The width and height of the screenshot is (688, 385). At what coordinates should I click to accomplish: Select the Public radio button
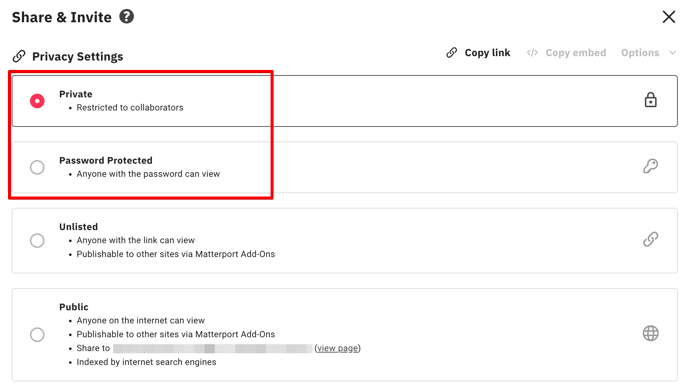37,335
